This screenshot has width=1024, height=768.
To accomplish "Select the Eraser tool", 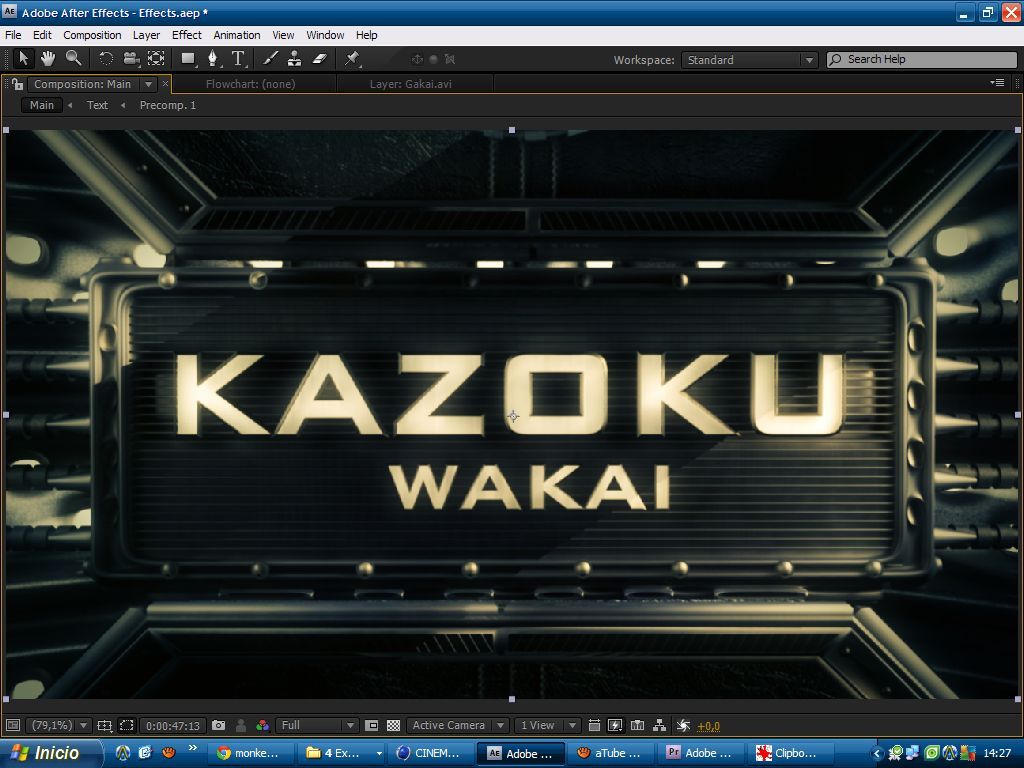I will coord(319,59).
